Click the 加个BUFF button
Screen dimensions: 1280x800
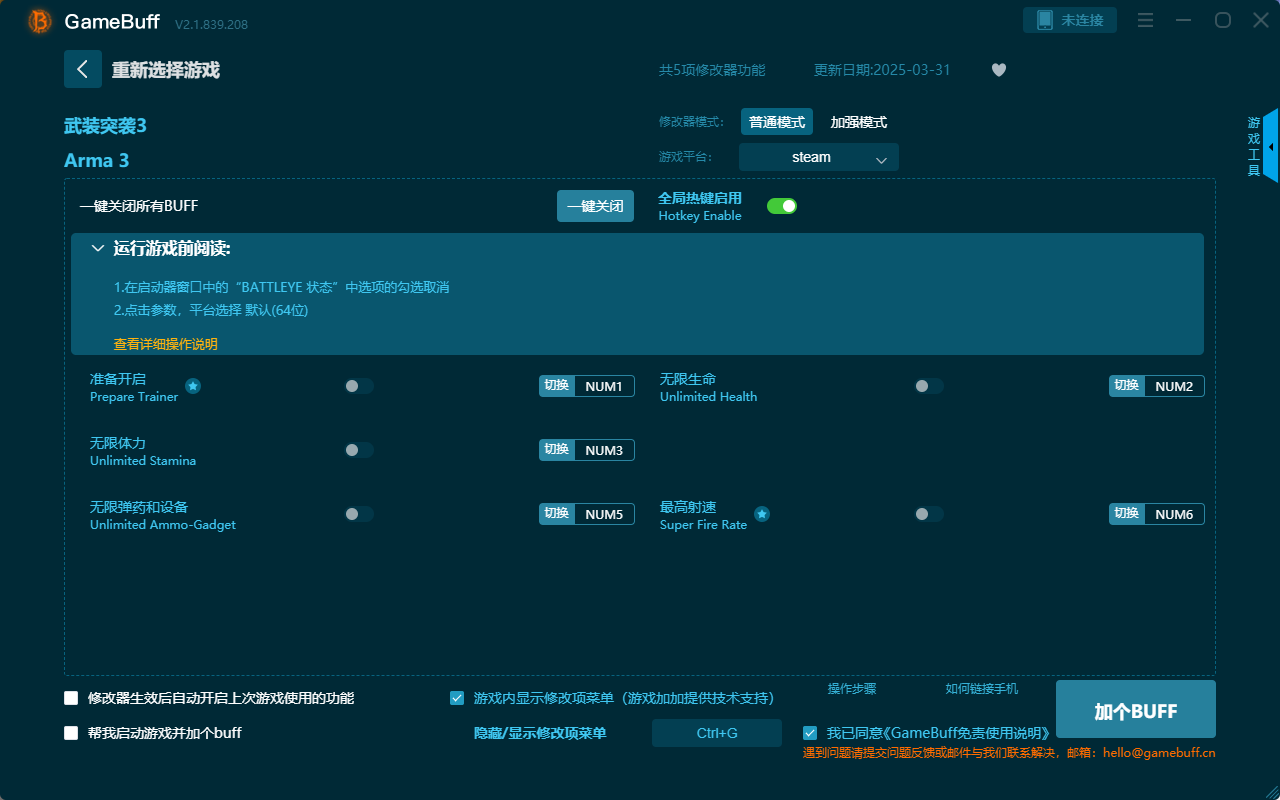click(x=1135, y=709)
